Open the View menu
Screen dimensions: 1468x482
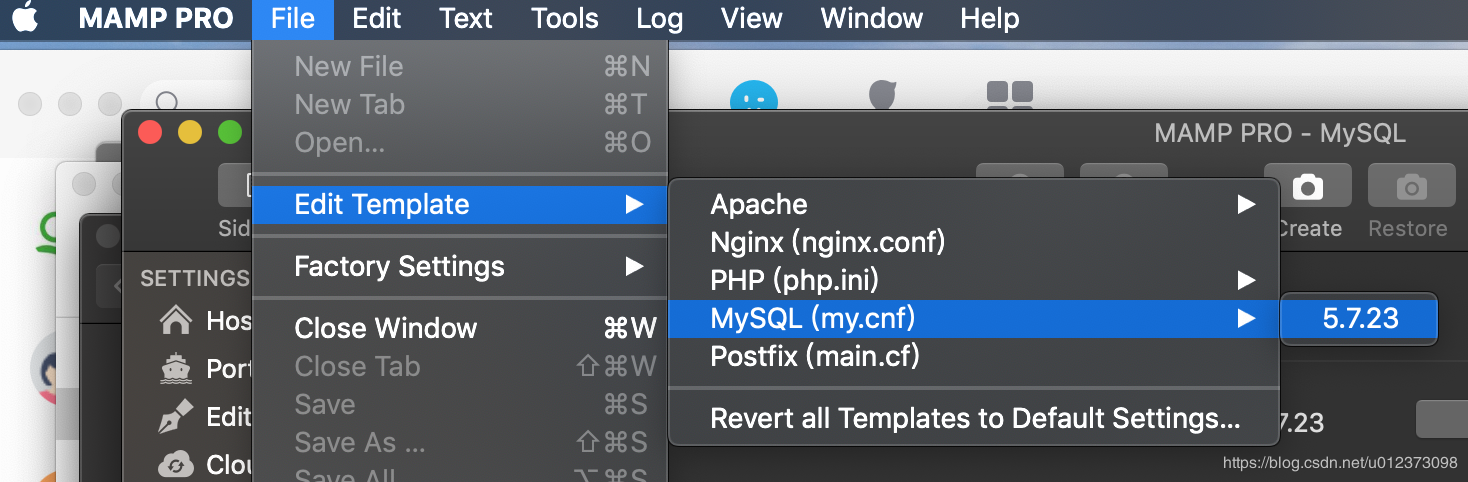[752, 18]
